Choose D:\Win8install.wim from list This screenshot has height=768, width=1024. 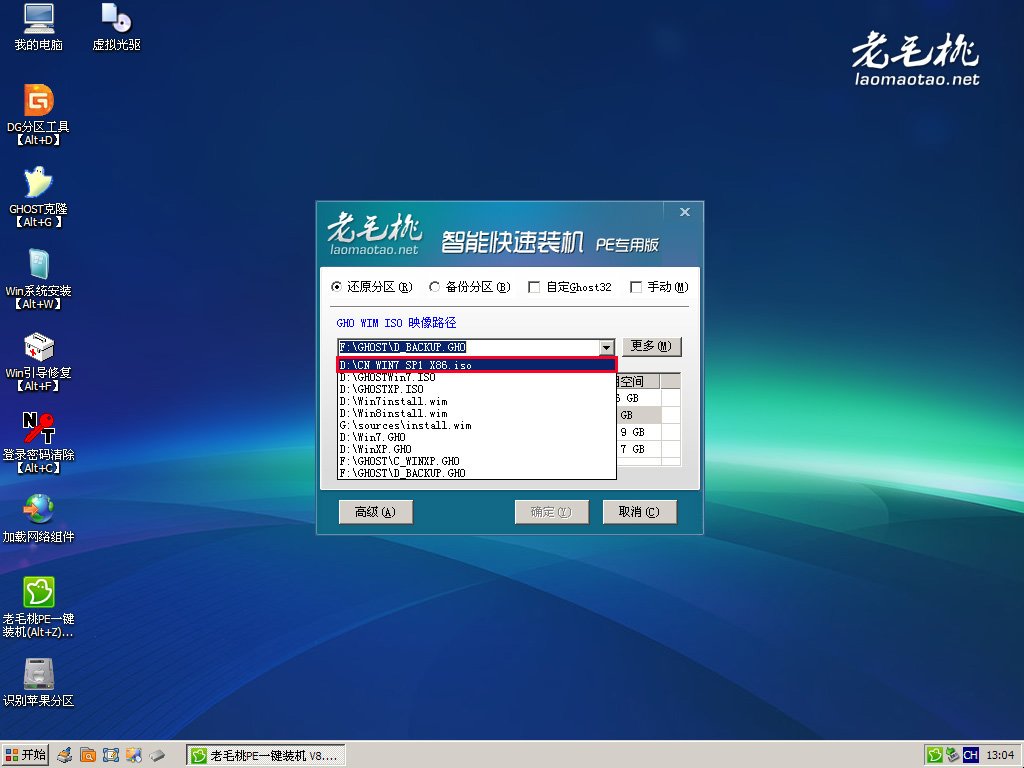click(x=477, y=413)
